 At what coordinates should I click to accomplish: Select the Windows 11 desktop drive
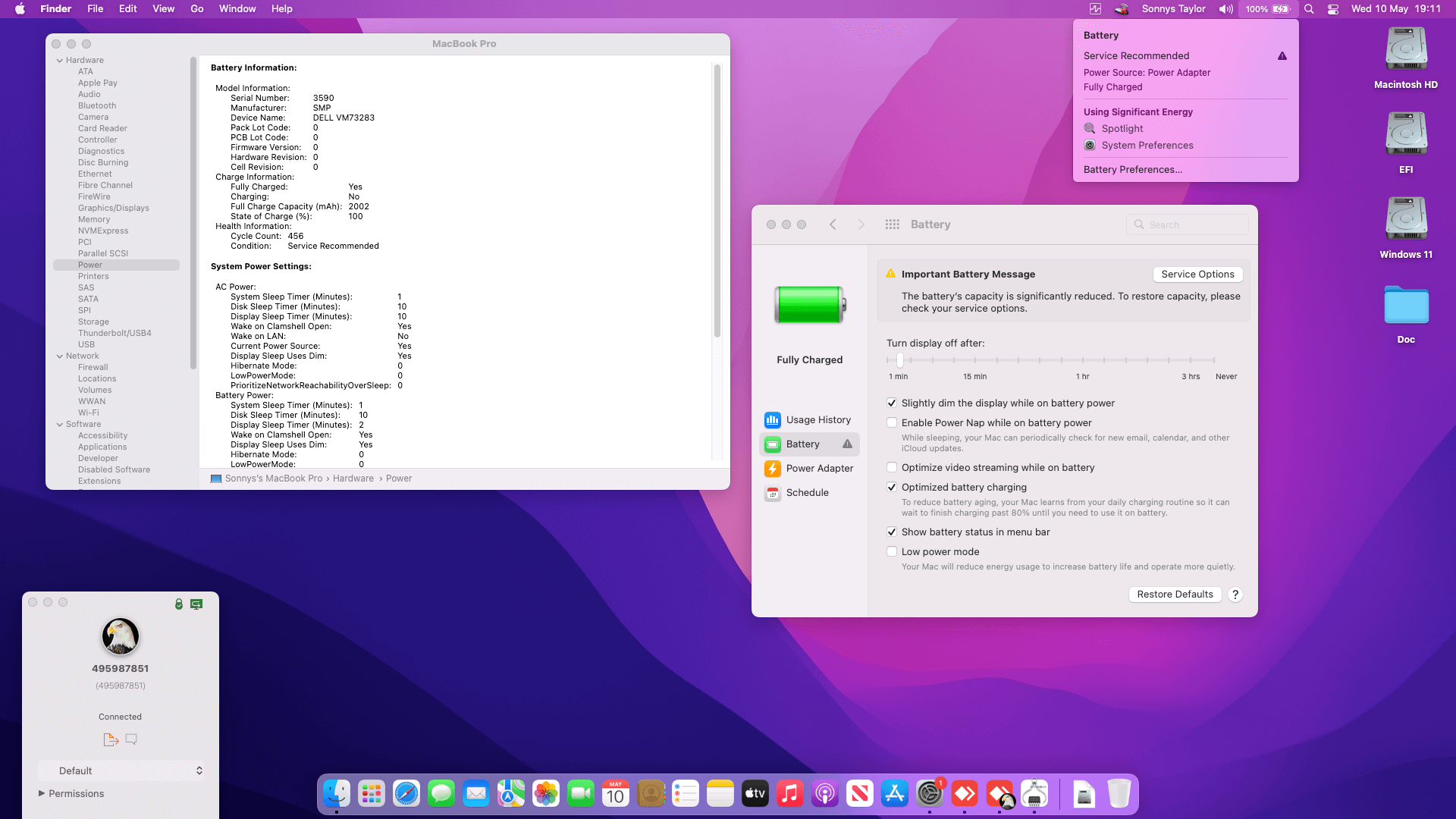coord(1406,228)
